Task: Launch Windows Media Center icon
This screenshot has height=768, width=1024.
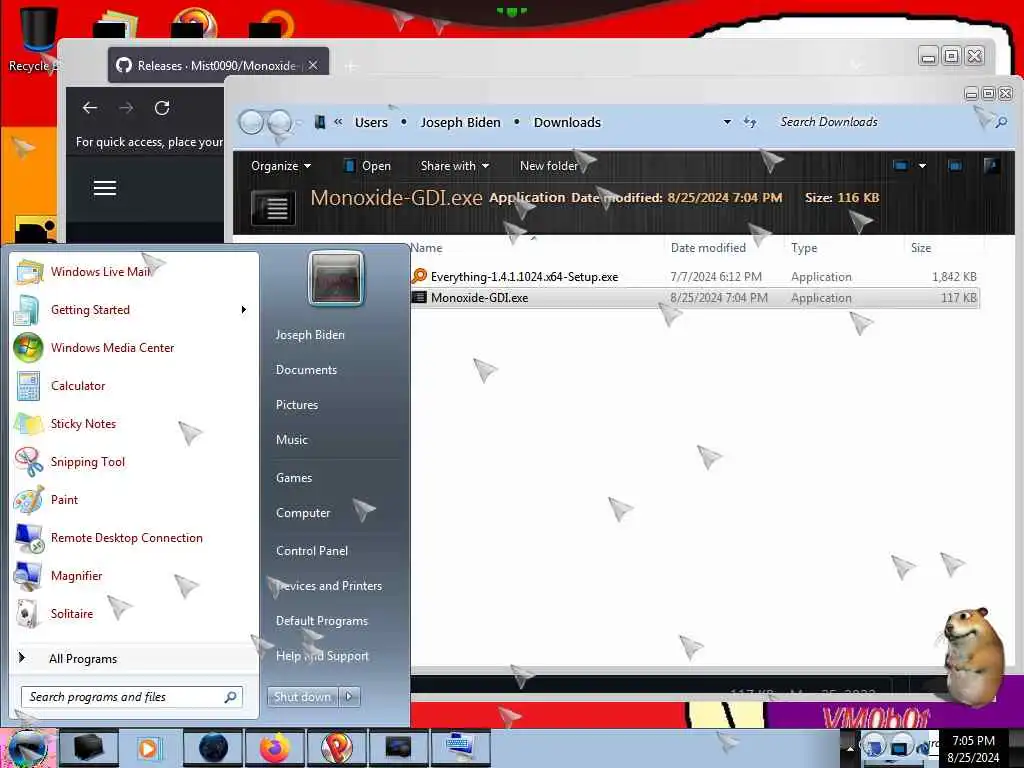Action: [28, 347]
